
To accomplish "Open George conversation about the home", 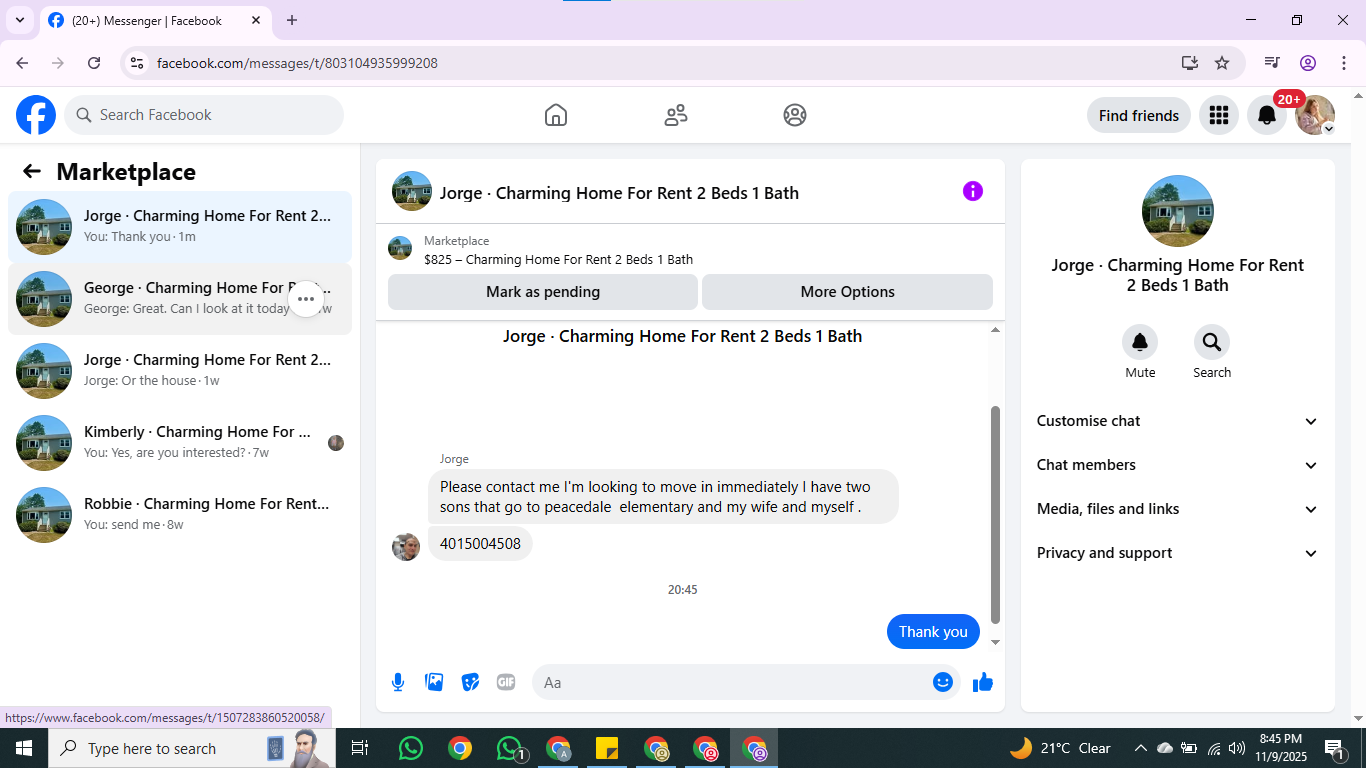I will (x=180, y=299).
